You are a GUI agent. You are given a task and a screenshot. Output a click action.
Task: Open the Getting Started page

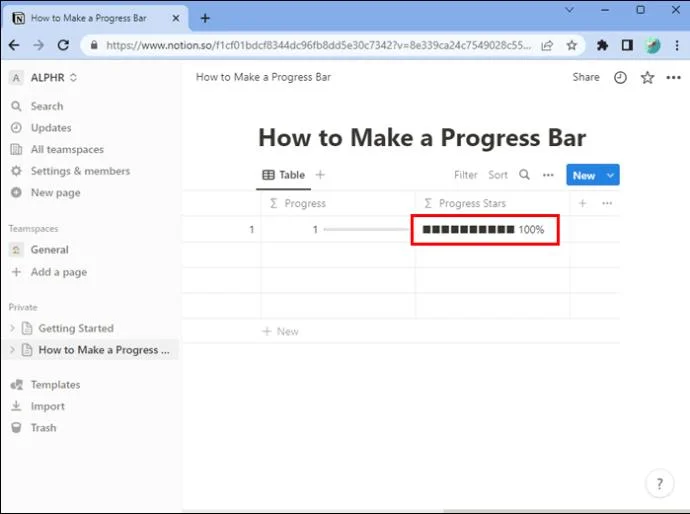coord(76,328)
